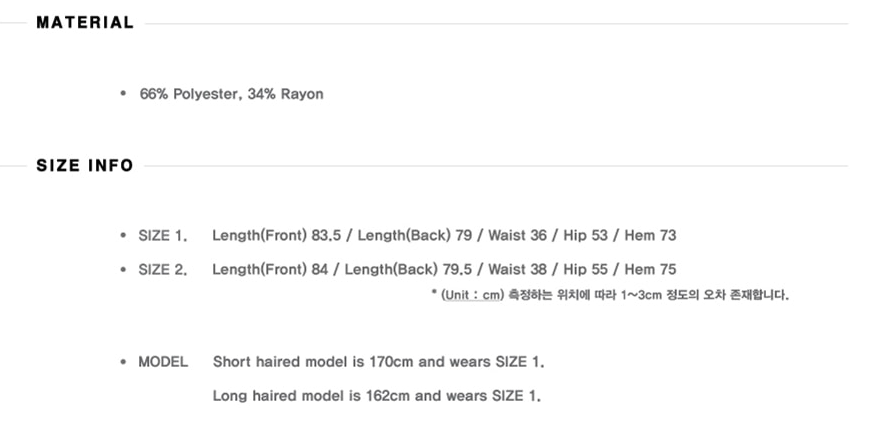Click the Hip 55 measurement
This screenshot has height=424, width=882.
[x=583, y=269]
